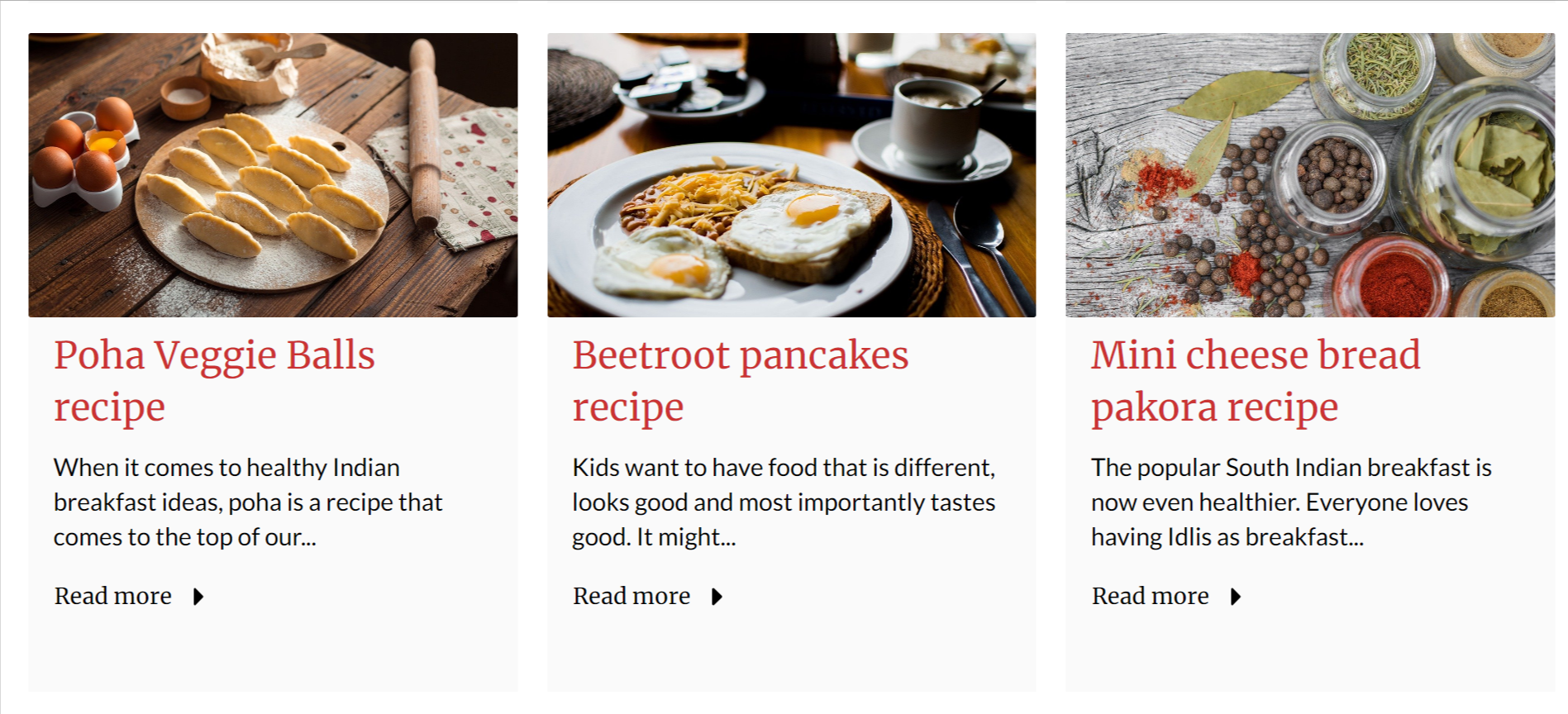Click the excerpt starting "Kids want to have food"
This screenshot has width=1568, height=714.
[784, 502]
